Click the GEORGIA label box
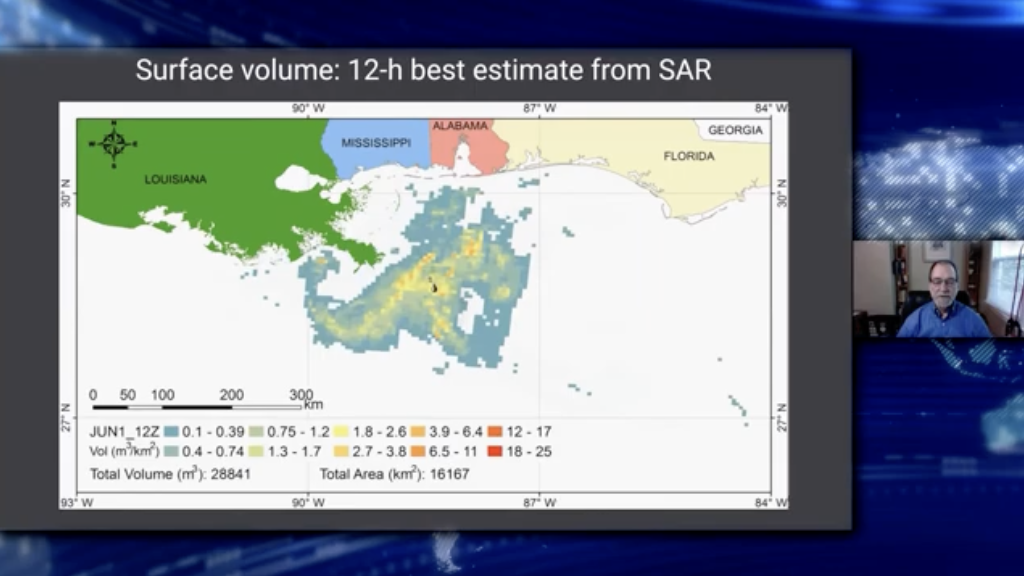The width and height of the screenshot is (1028, 576). (735, 130)
